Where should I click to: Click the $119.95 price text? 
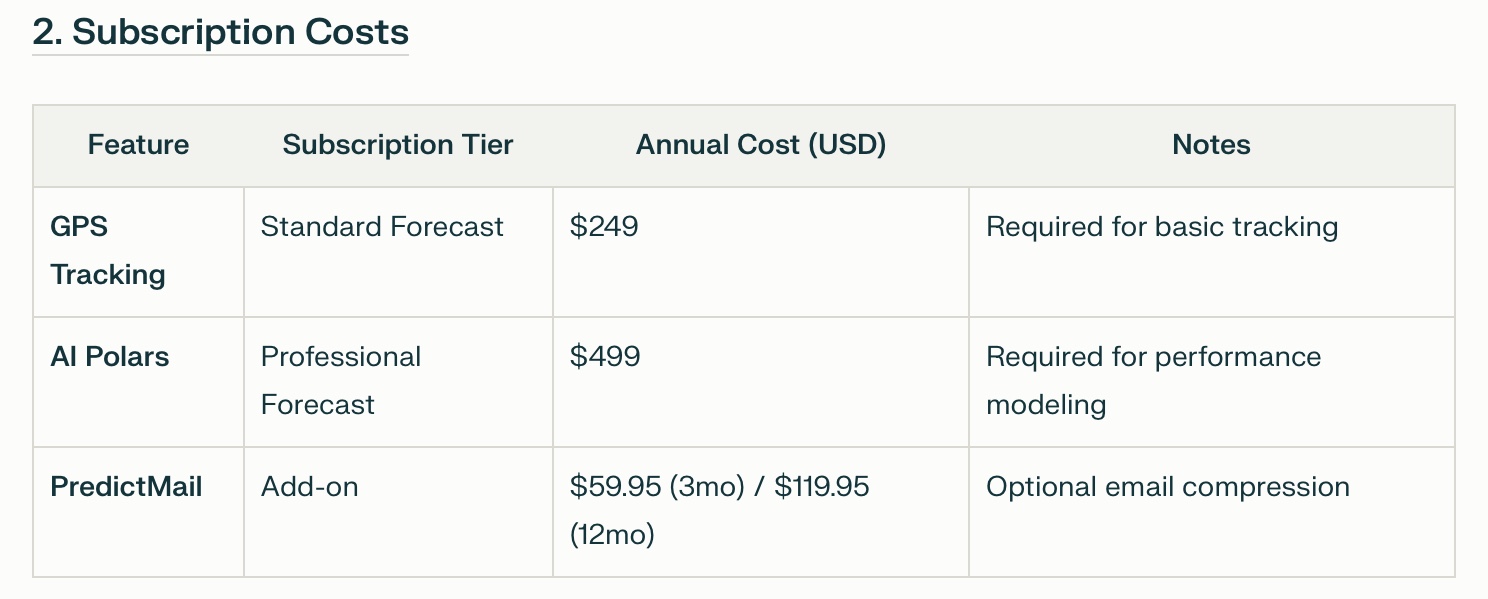pos(822,487)
